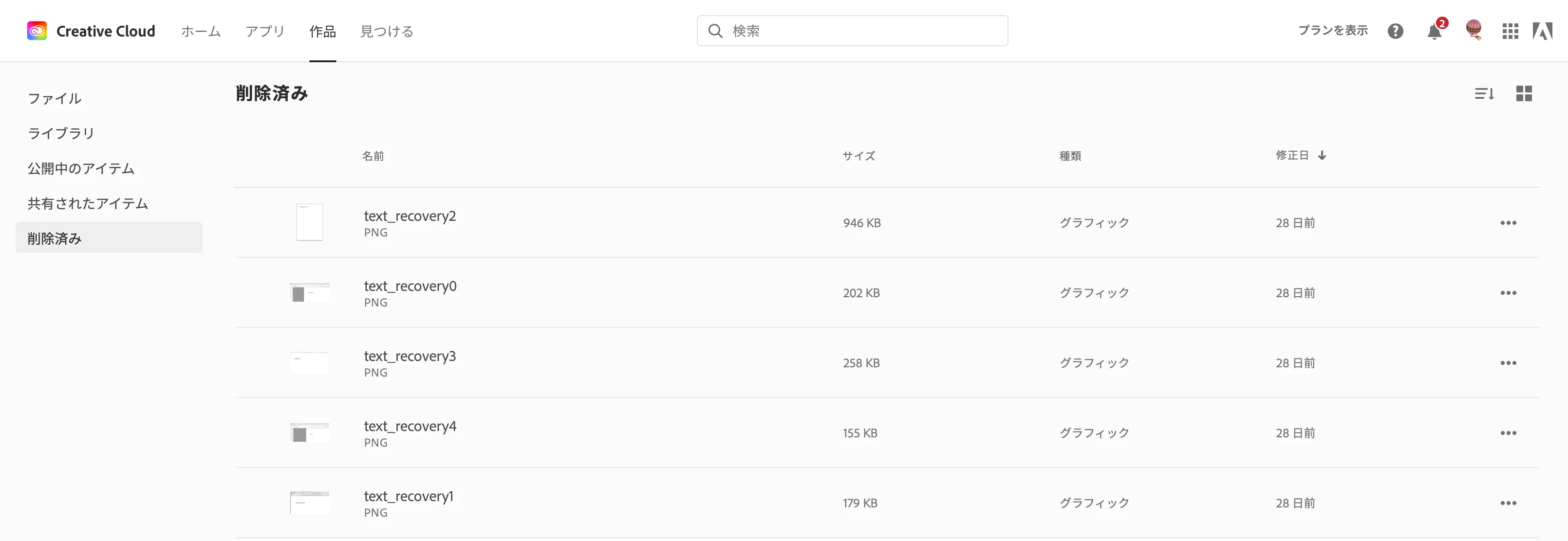Switch to the アプリ tab

(x=265, y=32)
